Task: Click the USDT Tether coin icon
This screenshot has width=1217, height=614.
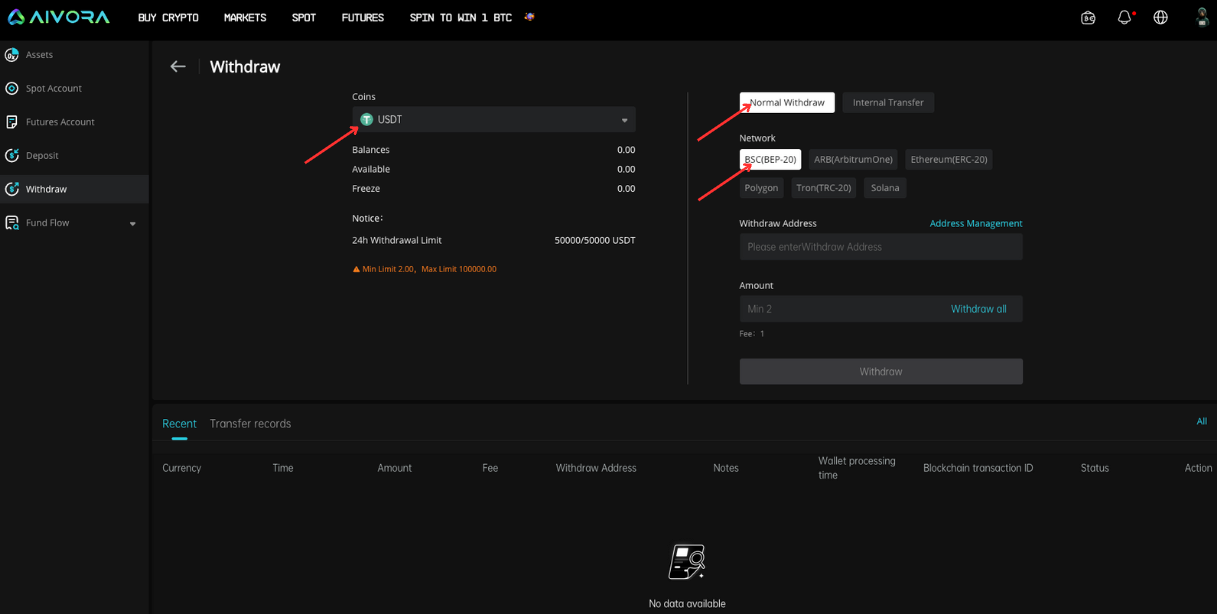Action: click(366, 120)
